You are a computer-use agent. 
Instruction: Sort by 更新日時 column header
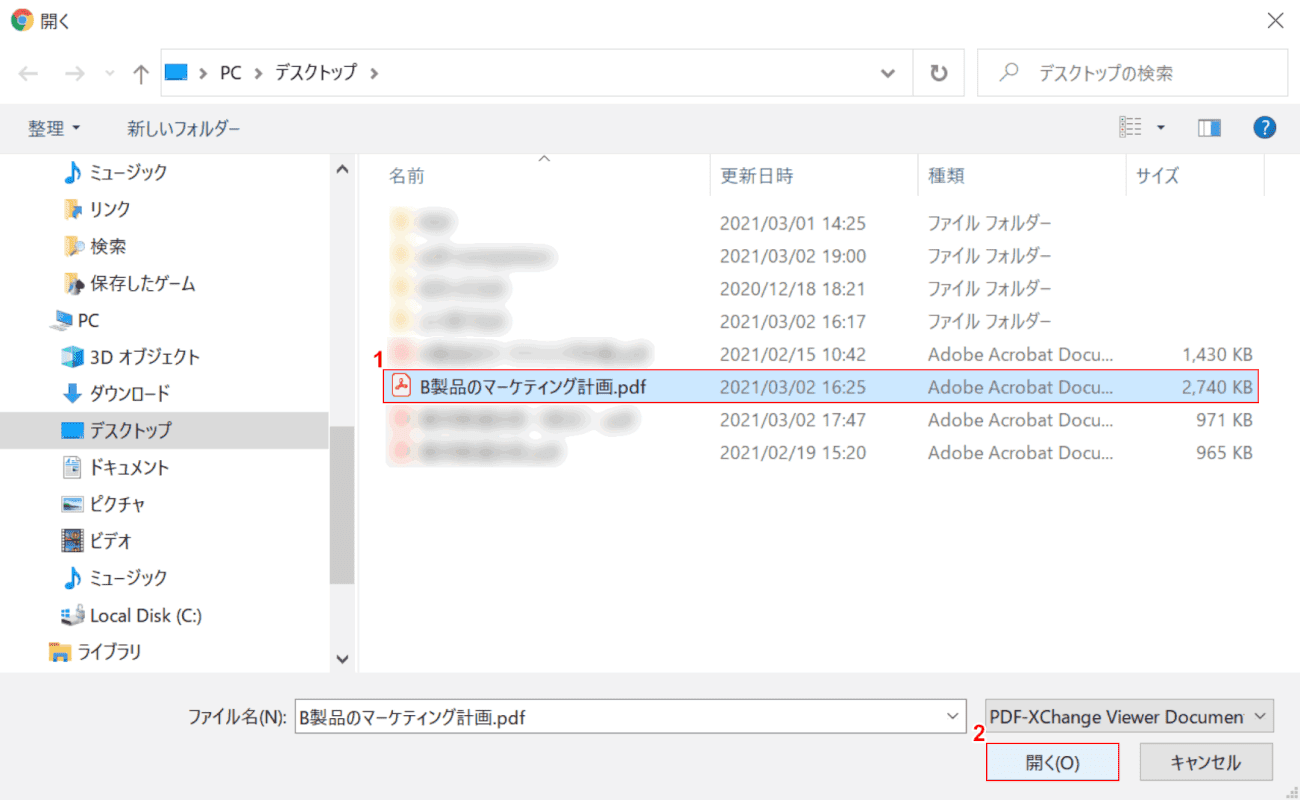[757, 176]
